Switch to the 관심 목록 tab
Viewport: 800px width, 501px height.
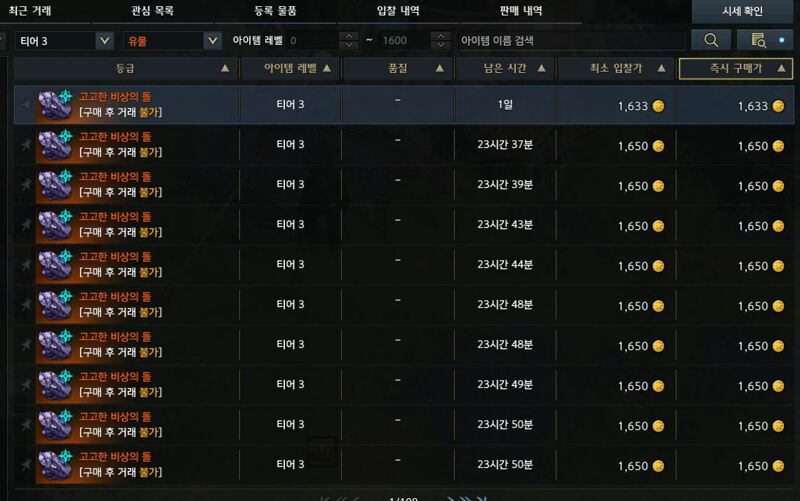click(x=153, y=11)
